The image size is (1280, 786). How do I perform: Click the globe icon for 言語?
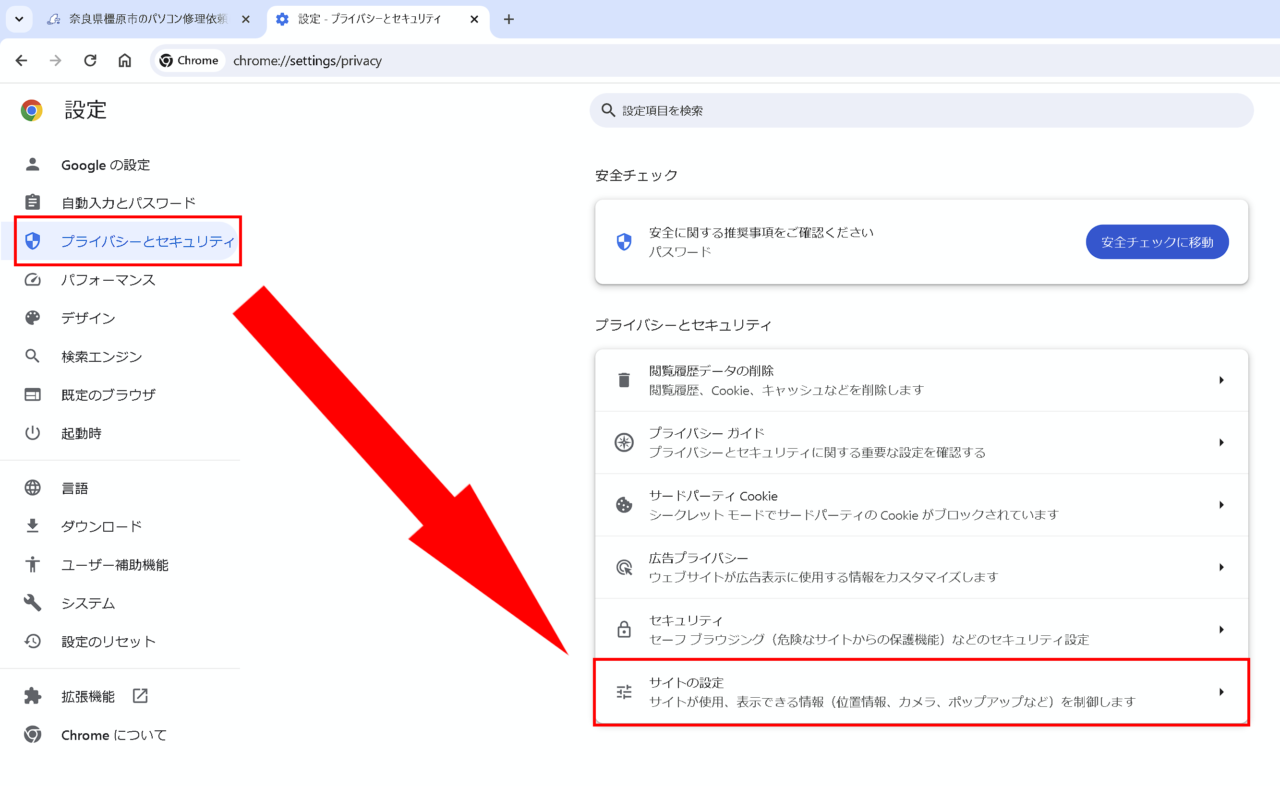(32, 488)
